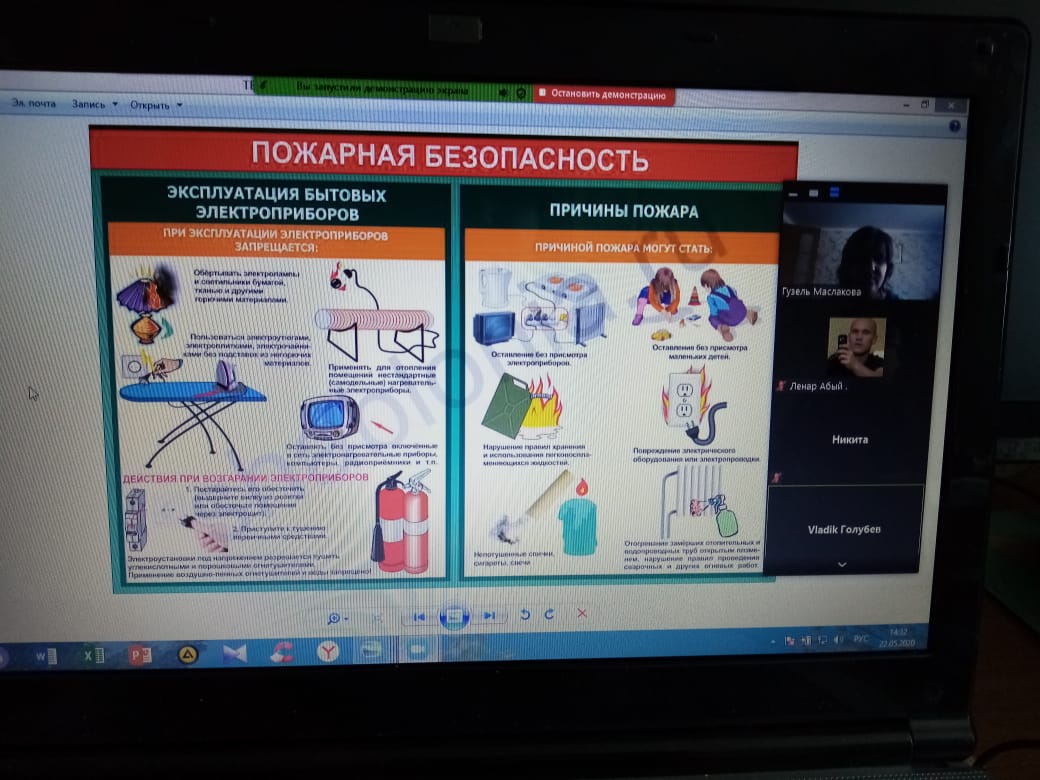Go to the previous image in viewer
The width and height of the screenshot is (1040, 780).
coord(420,617)
